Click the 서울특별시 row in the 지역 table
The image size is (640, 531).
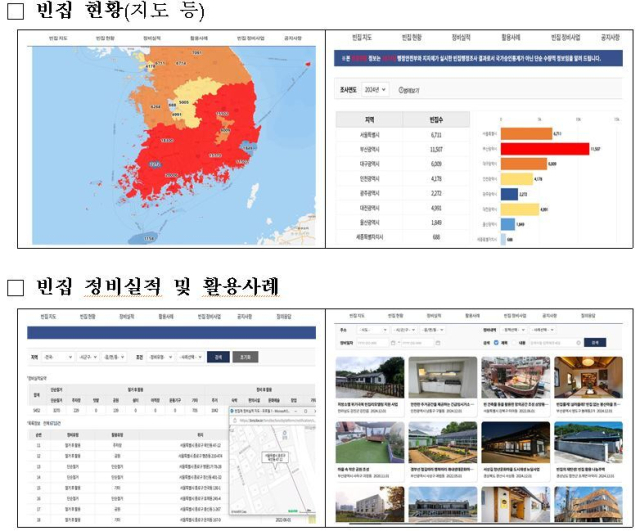coord(403,135)
